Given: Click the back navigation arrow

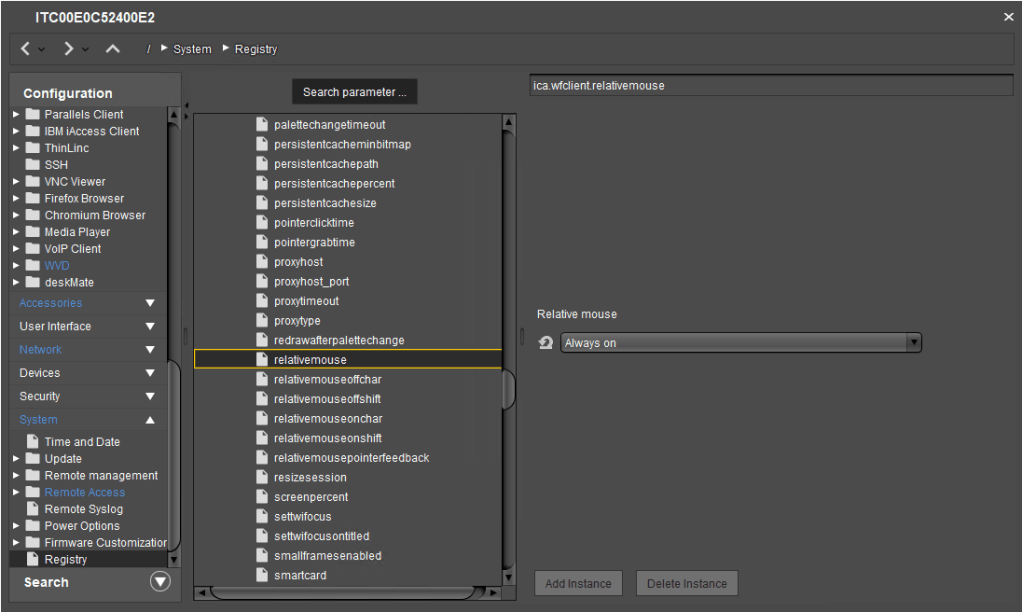Looking at the screenshot, I should point(26,49).
